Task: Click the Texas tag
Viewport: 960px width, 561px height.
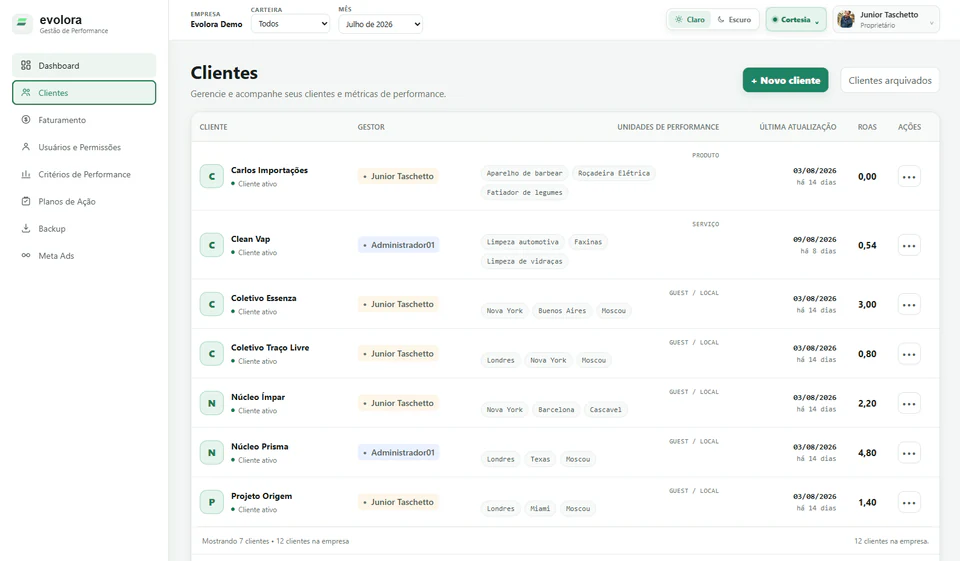Action: click(x=540, y=459)
